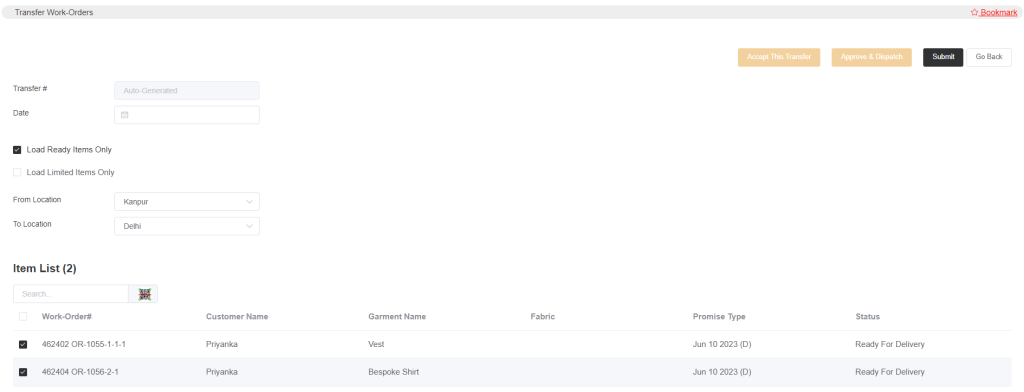Click the Transfer # auto-generated field
This screenshot has height=392, width=1024.
[187, 91]
